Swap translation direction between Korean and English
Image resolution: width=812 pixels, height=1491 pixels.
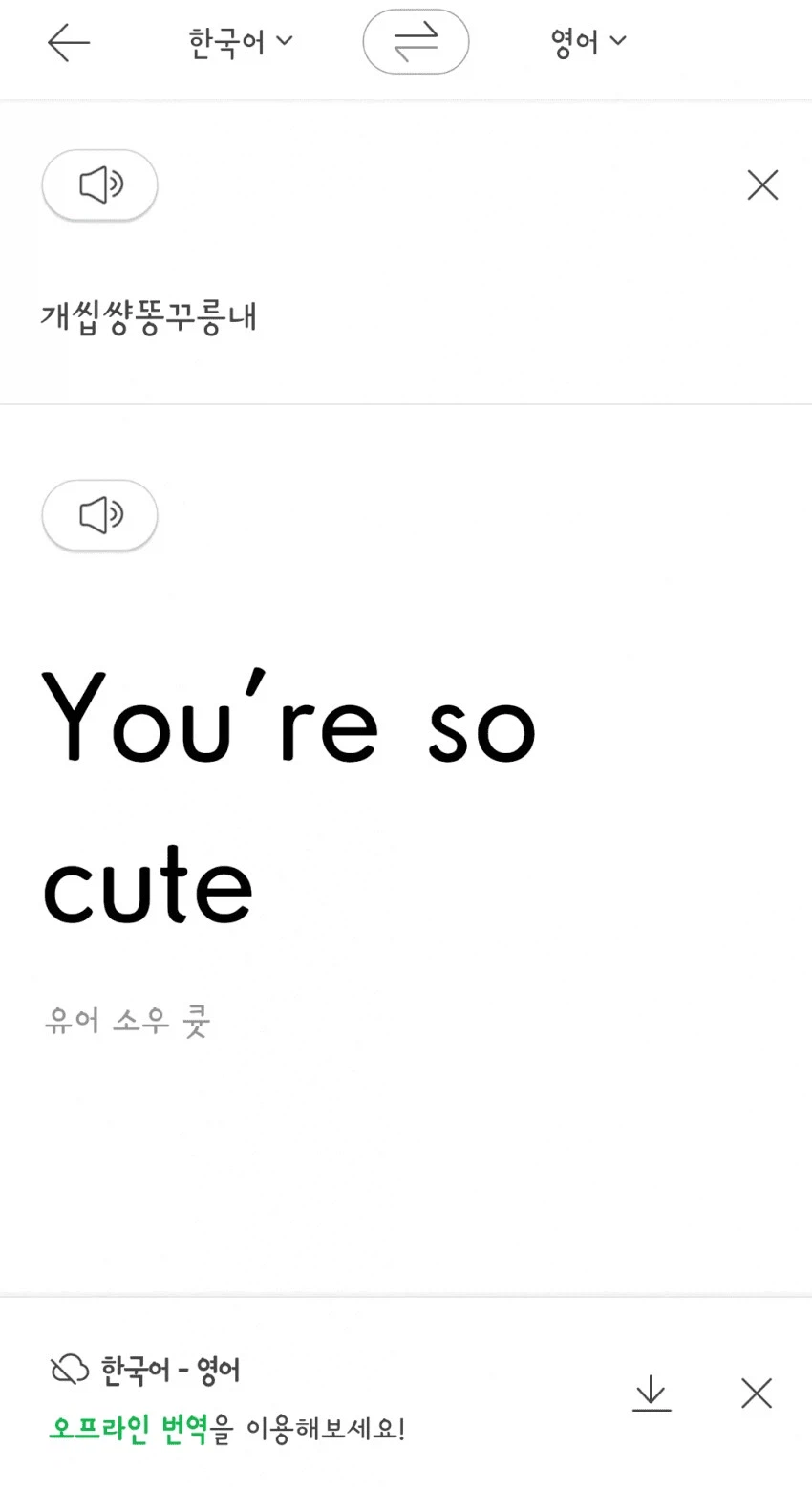tap(416, 41)
